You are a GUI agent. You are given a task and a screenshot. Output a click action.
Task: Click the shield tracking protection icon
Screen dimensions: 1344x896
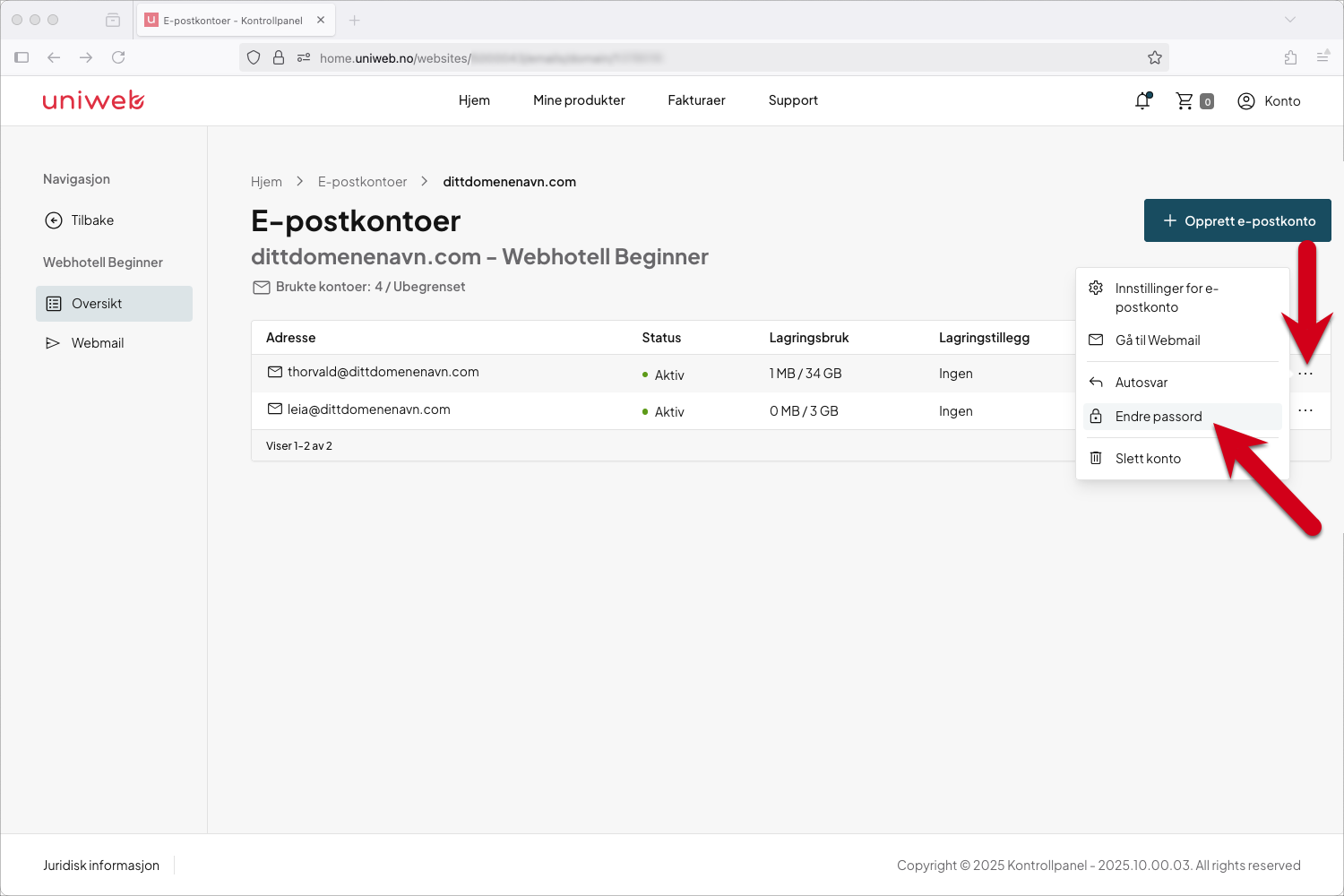254,57
